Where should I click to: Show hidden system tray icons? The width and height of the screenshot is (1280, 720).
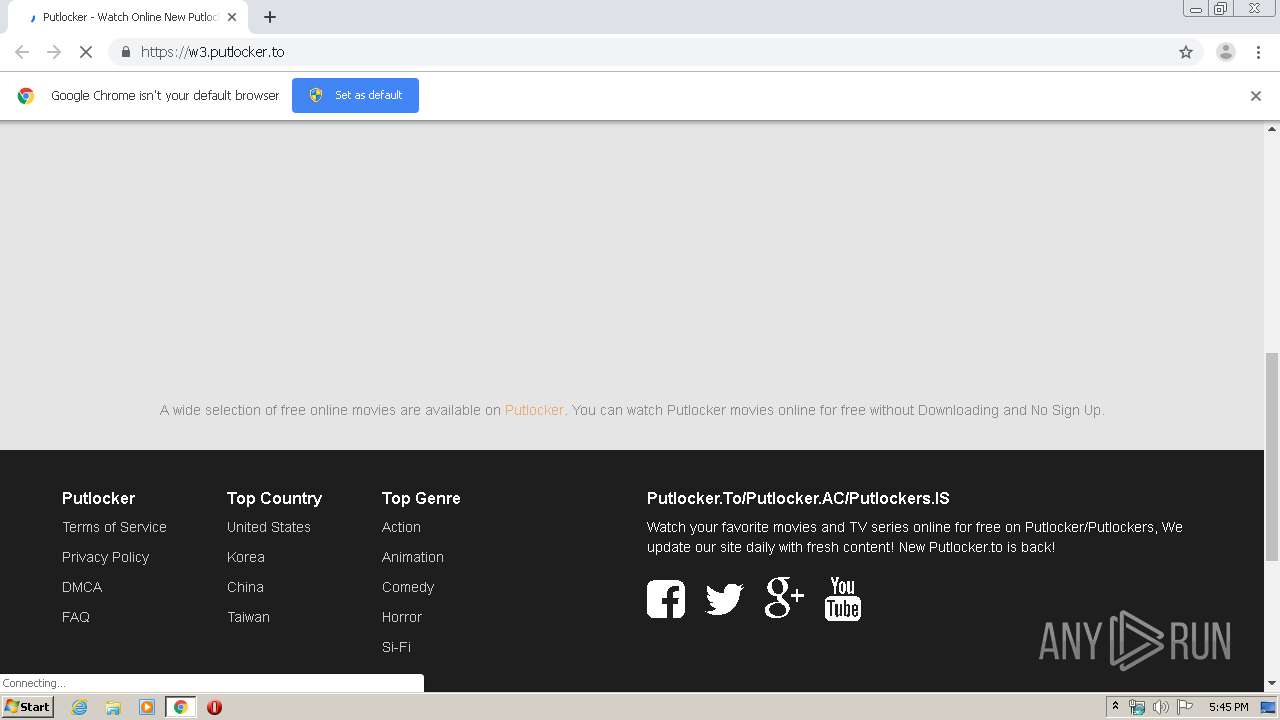[x=1115, y=707]
